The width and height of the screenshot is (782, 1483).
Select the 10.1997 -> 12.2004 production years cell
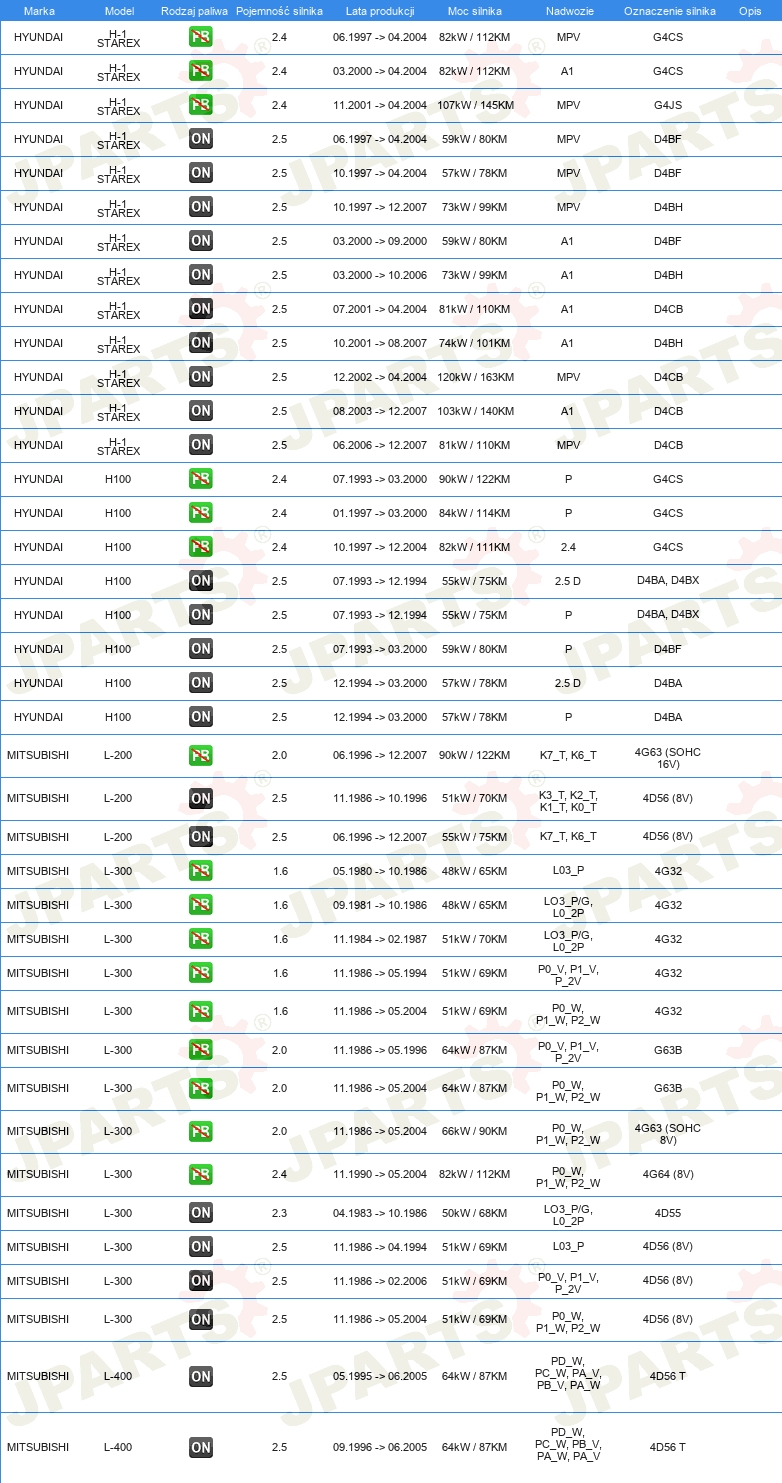[x=380, y=547]
